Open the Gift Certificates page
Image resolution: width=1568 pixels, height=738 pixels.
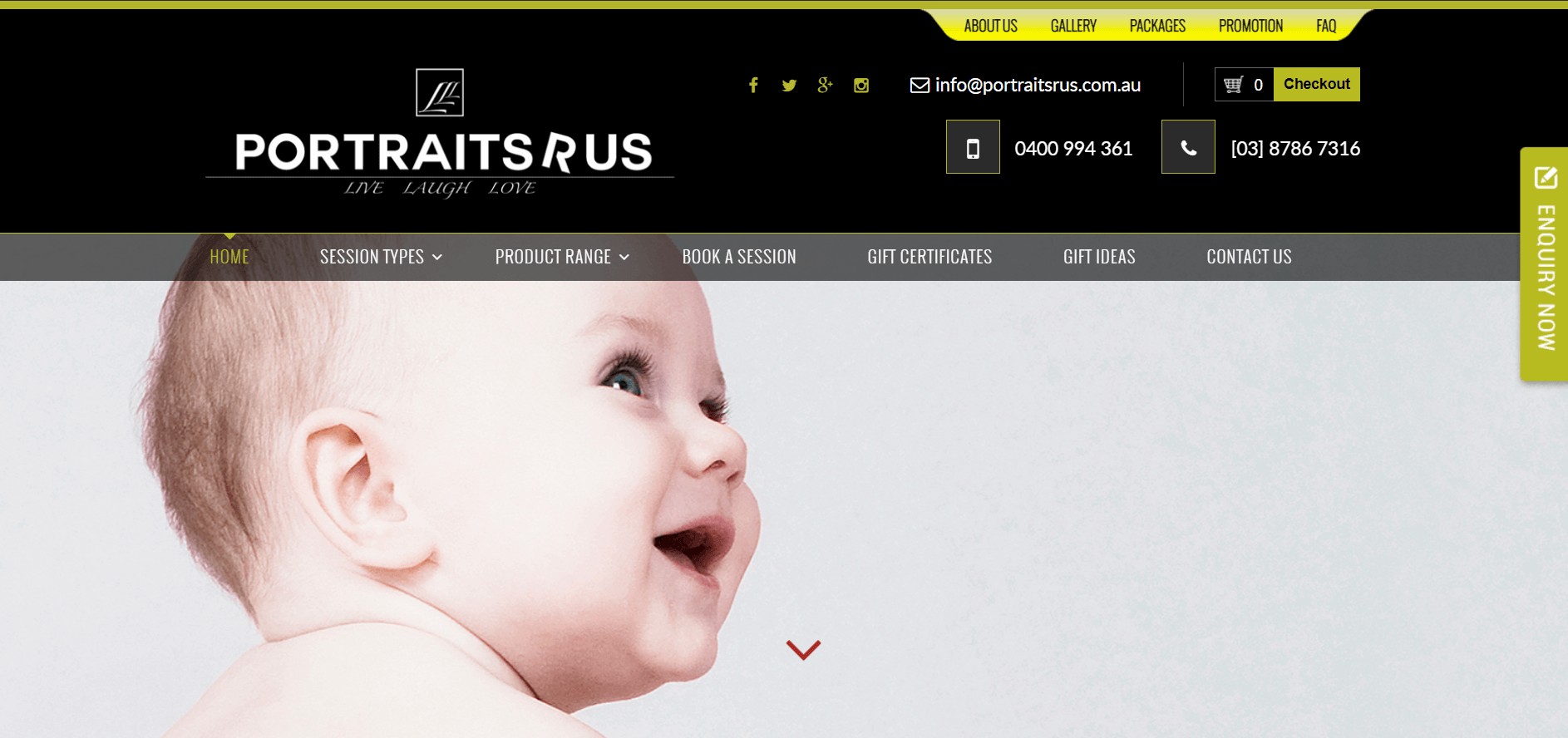pyautogui.click(x=929, y=257)
